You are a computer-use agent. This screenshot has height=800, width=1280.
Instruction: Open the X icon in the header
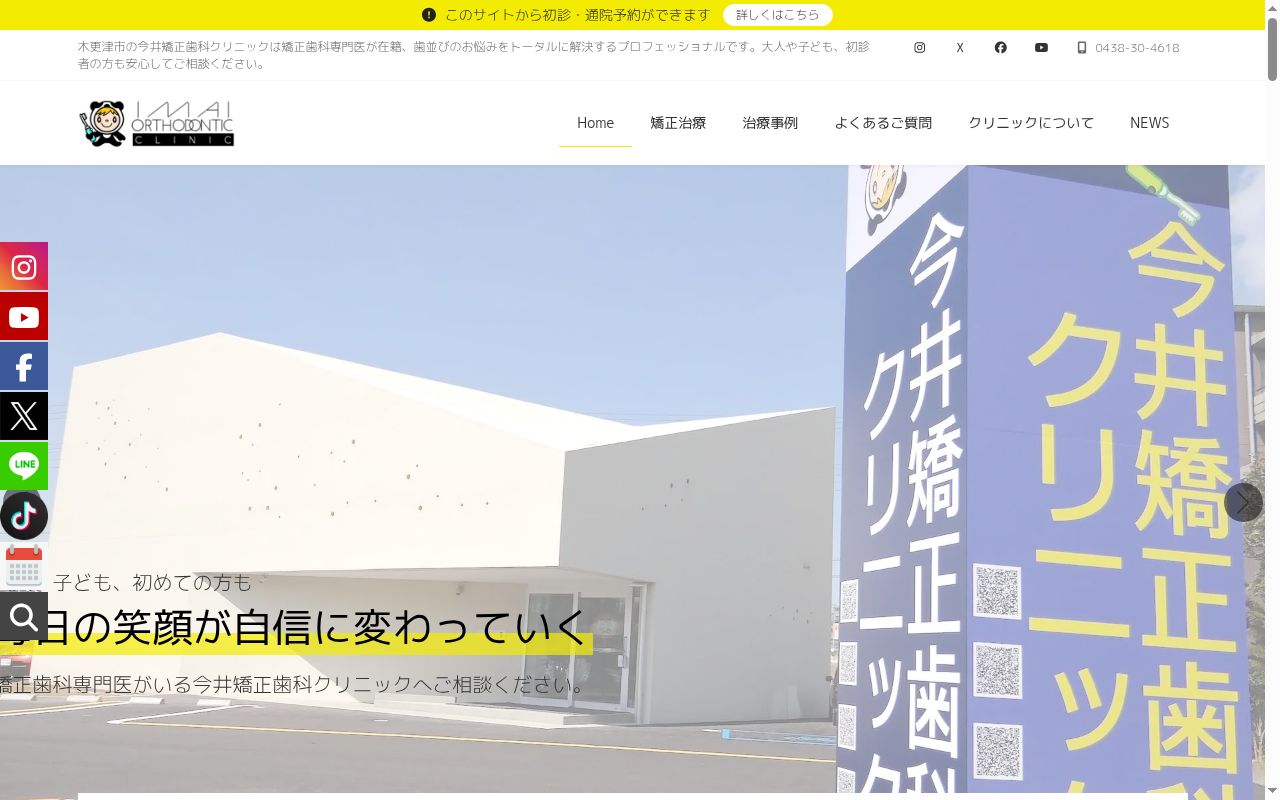tap(960, 48)
